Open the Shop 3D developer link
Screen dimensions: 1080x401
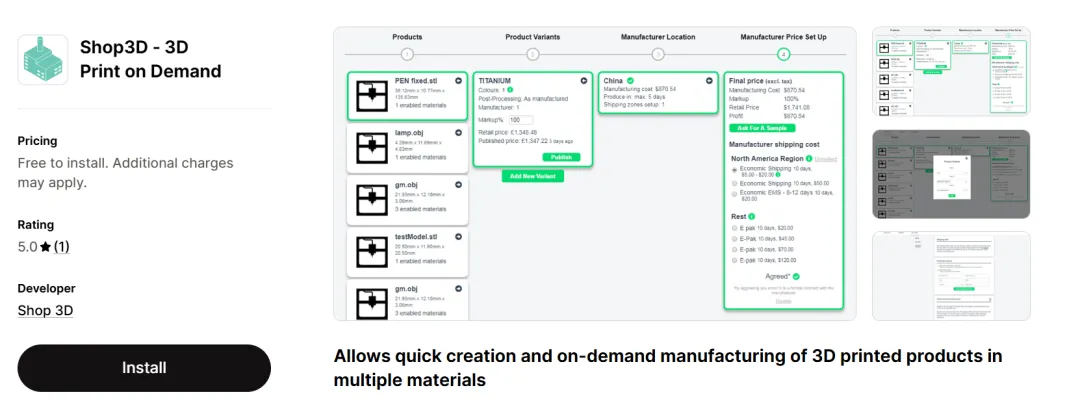45,310
